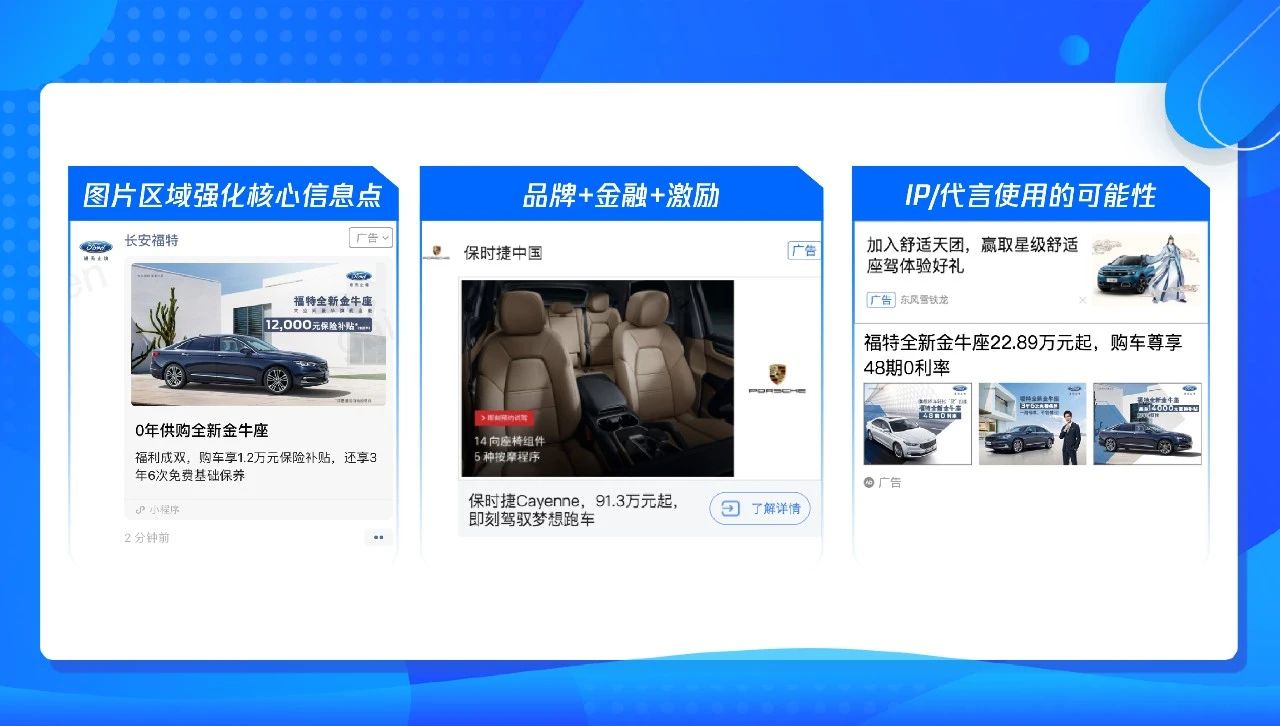Click the 广告 tag on Porsche ad
Screen dimensions: 1280x726
[804, 251]
